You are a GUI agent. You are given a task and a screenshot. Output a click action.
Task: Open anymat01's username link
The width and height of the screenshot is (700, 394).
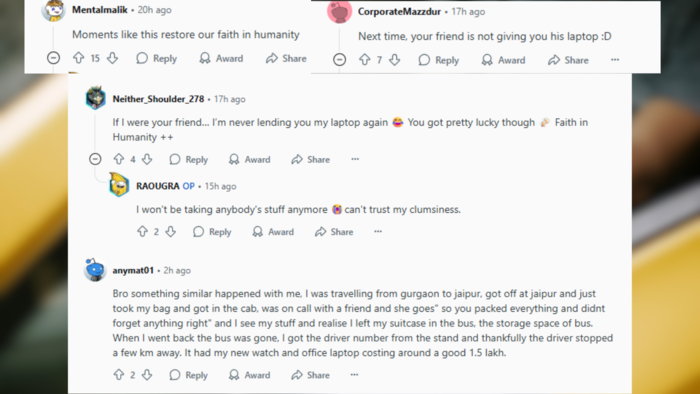click(x=133, y=270)
